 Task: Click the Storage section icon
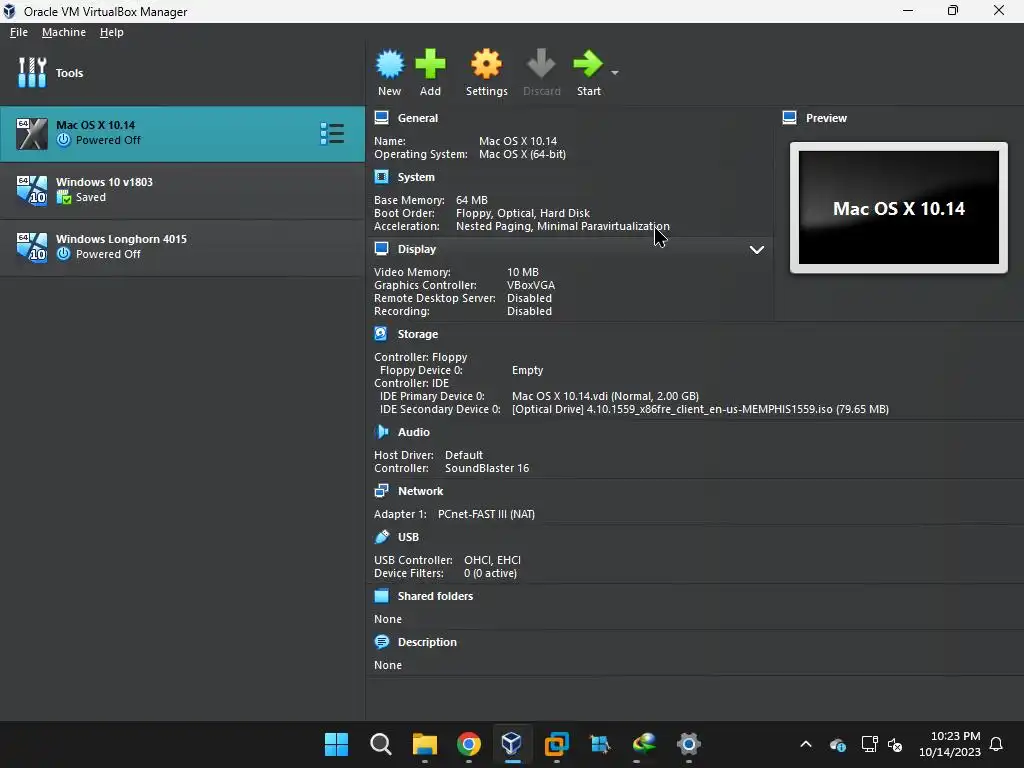point(381,334)
